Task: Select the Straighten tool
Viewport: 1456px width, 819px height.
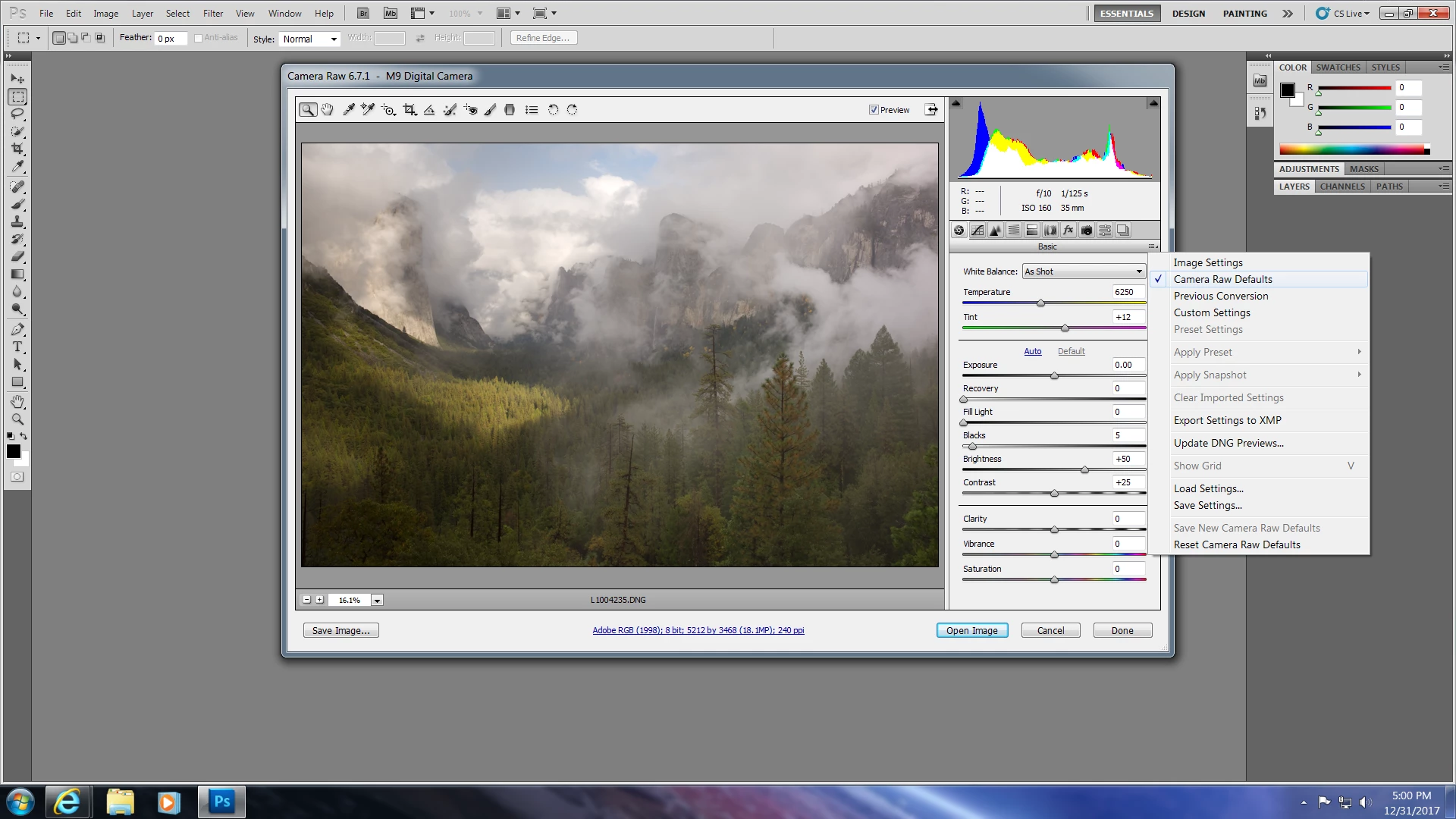Action: click(429, 110)
